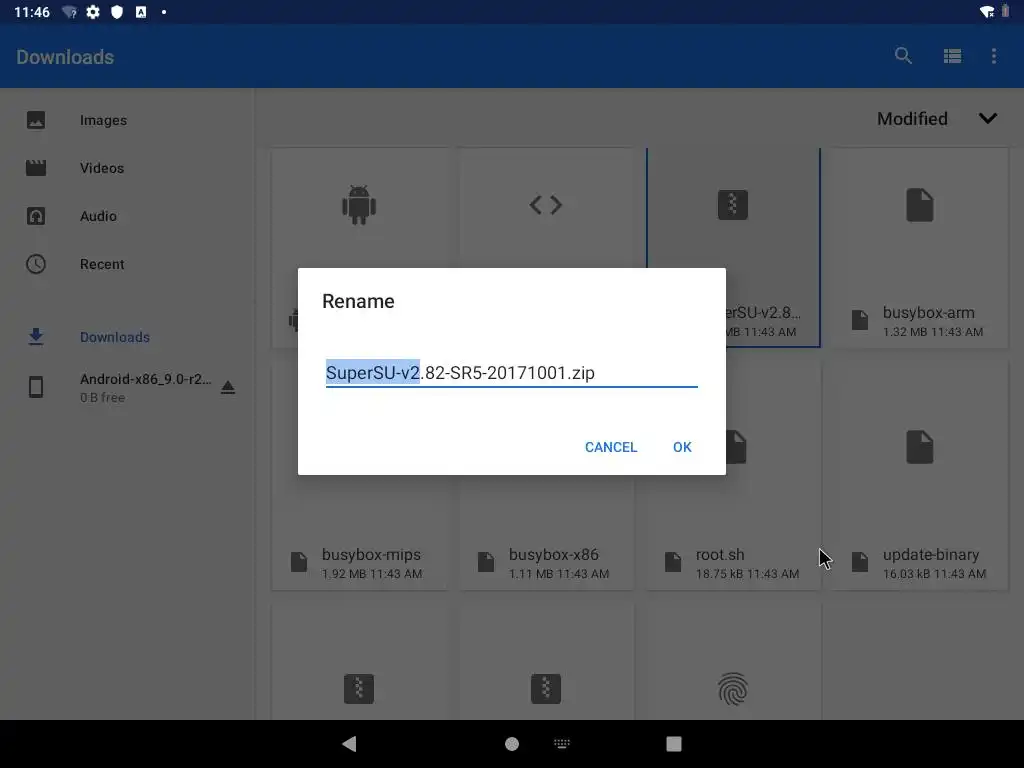Select second zip archive in bottom row
Screen dimensions: 1024x768
[x=546, y=689]
